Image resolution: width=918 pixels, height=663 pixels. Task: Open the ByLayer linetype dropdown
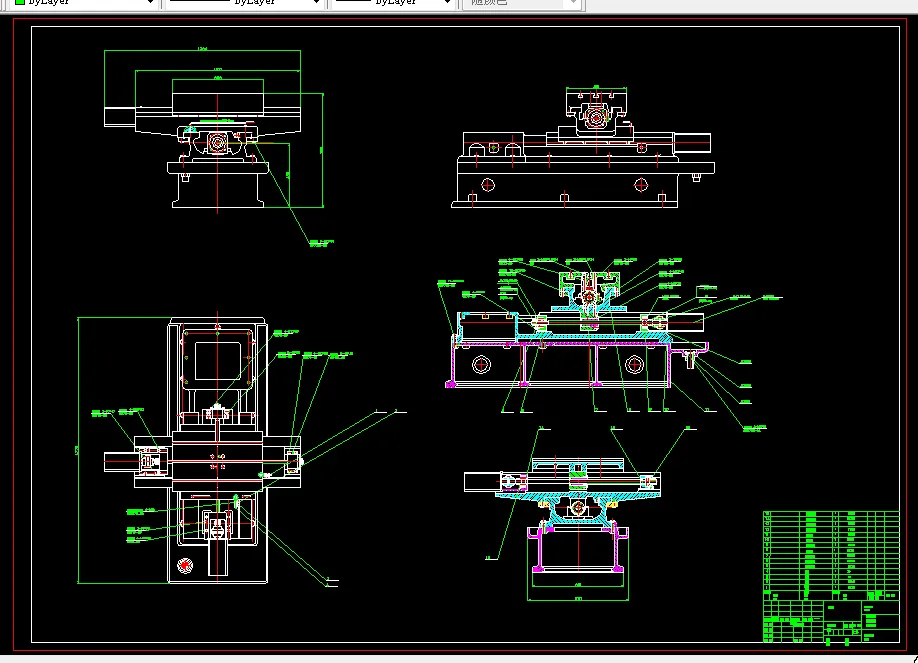244,3
